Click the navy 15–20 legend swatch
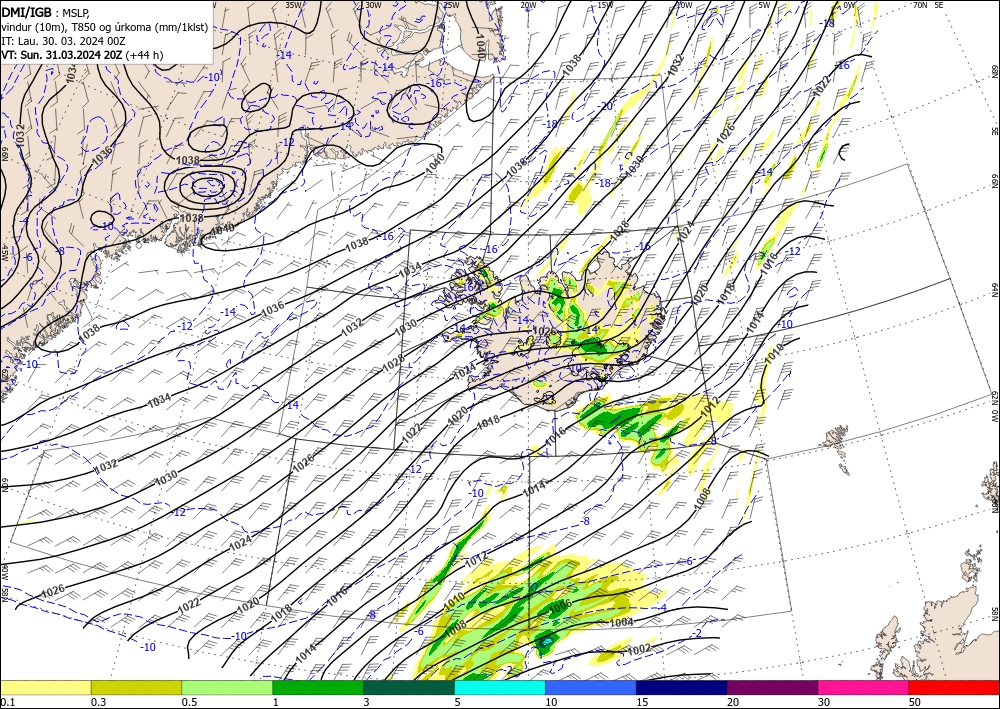 [682, 687]
